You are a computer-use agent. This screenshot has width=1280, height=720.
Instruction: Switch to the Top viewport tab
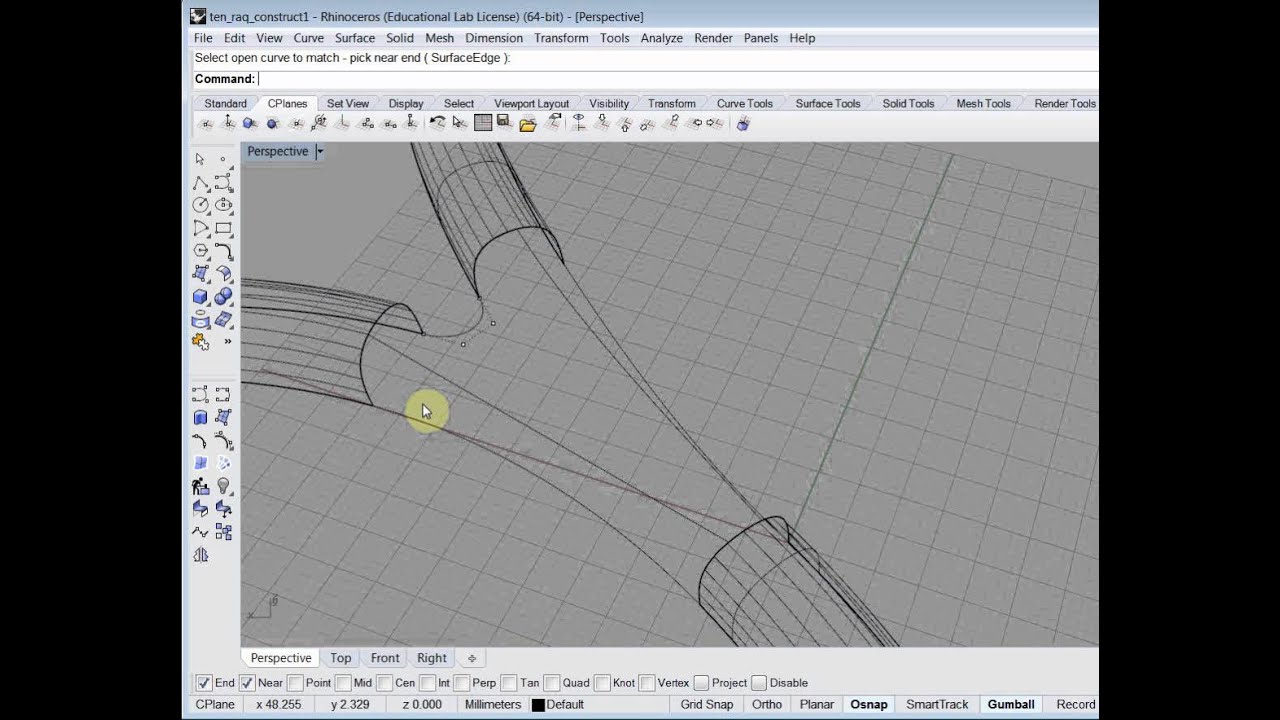pyautogui.click(x=341, y=658)
